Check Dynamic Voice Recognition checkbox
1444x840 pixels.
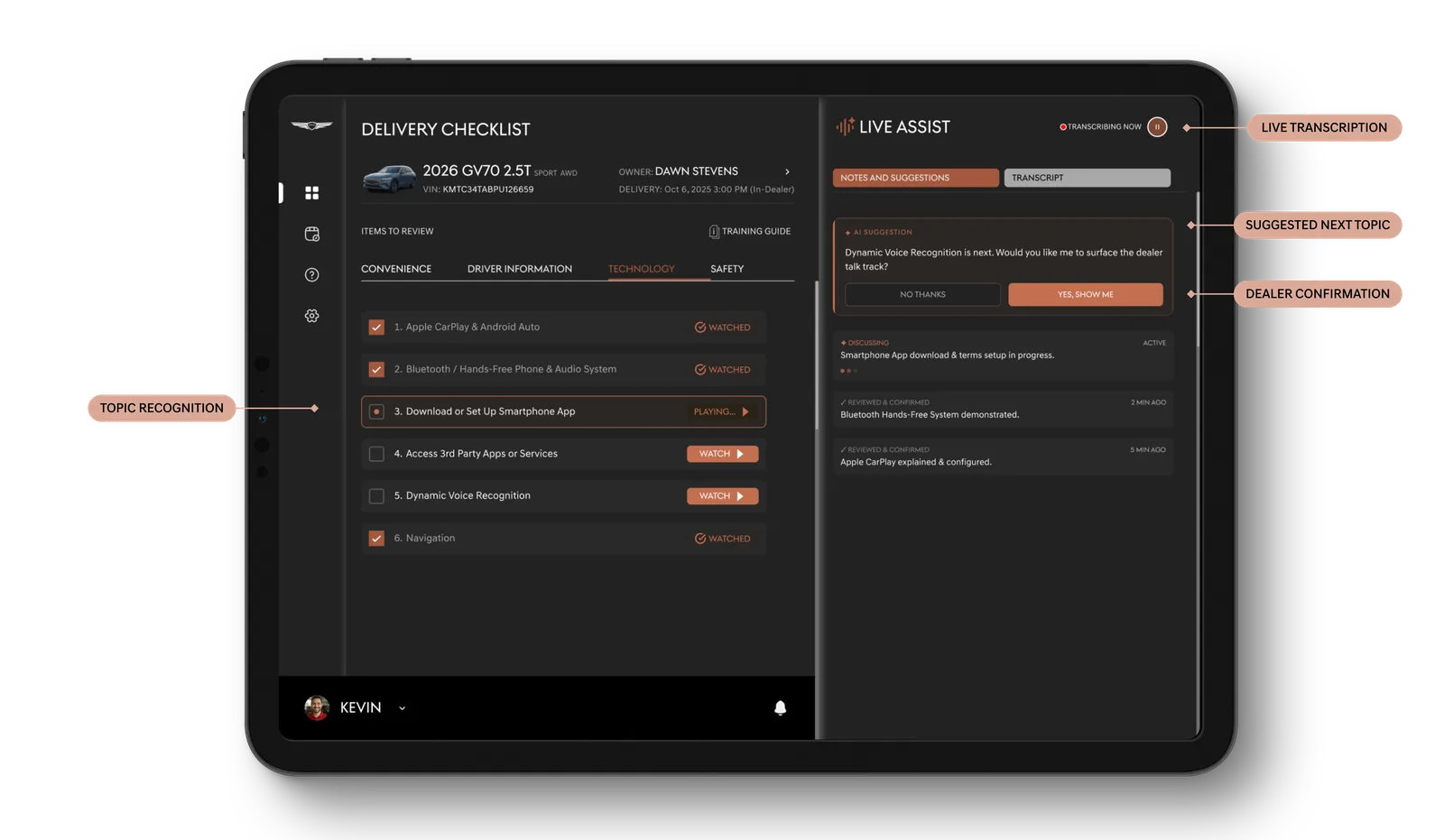[x=376, y=496]
